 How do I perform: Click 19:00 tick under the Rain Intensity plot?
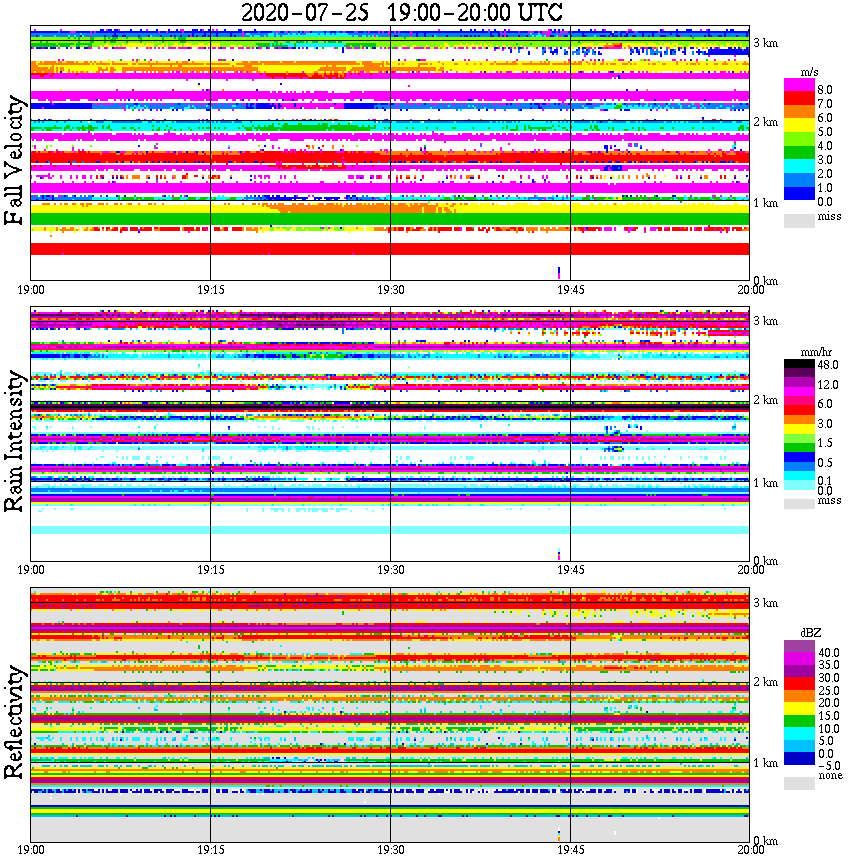[30, 570]
